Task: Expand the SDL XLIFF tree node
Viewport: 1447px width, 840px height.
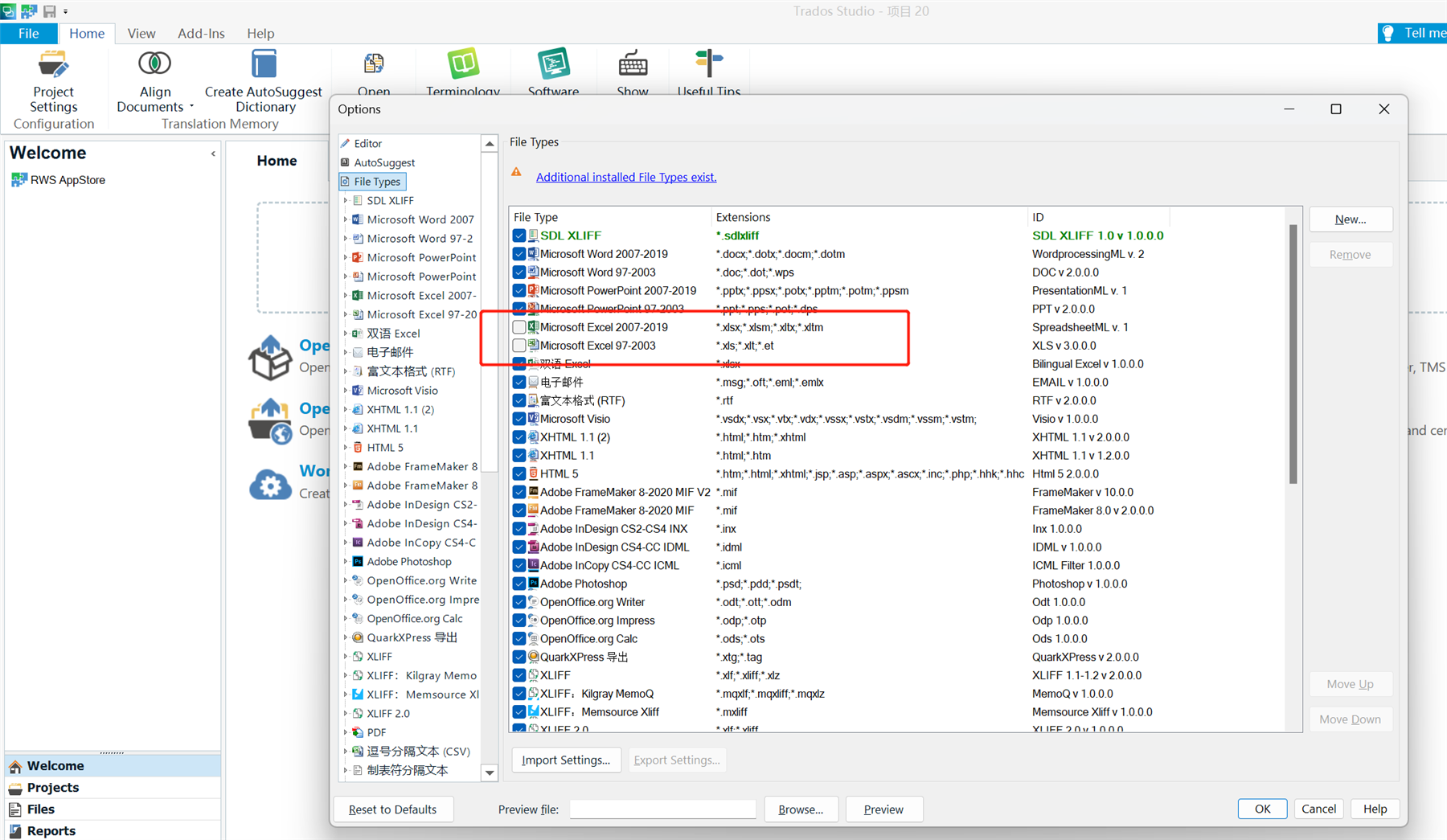Action: pyautogui.click(x=346, y=200)
